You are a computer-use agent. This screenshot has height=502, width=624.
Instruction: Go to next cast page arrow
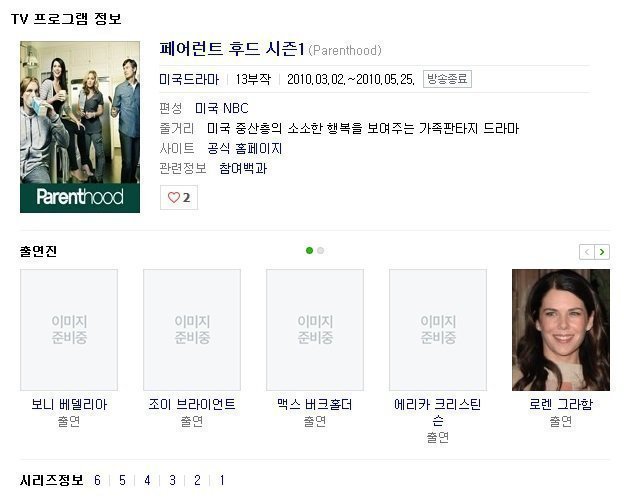pyautogui.click(x=602, y=252)
